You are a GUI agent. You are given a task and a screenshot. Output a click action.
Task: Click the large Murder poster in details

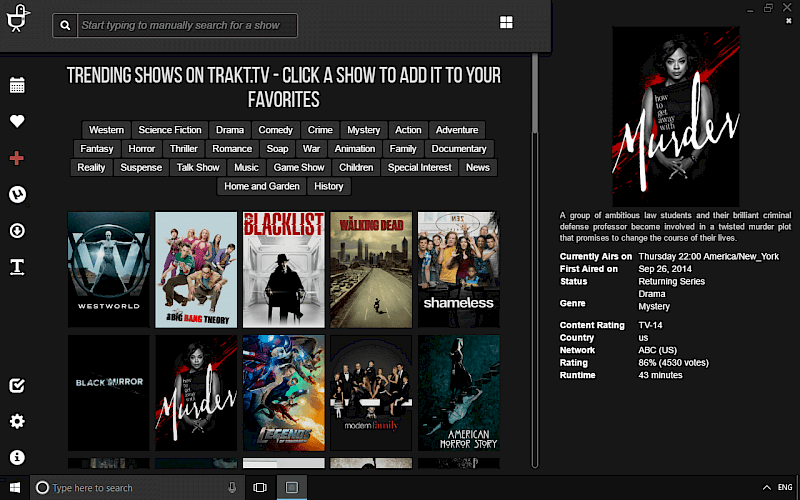click(676, 116)
